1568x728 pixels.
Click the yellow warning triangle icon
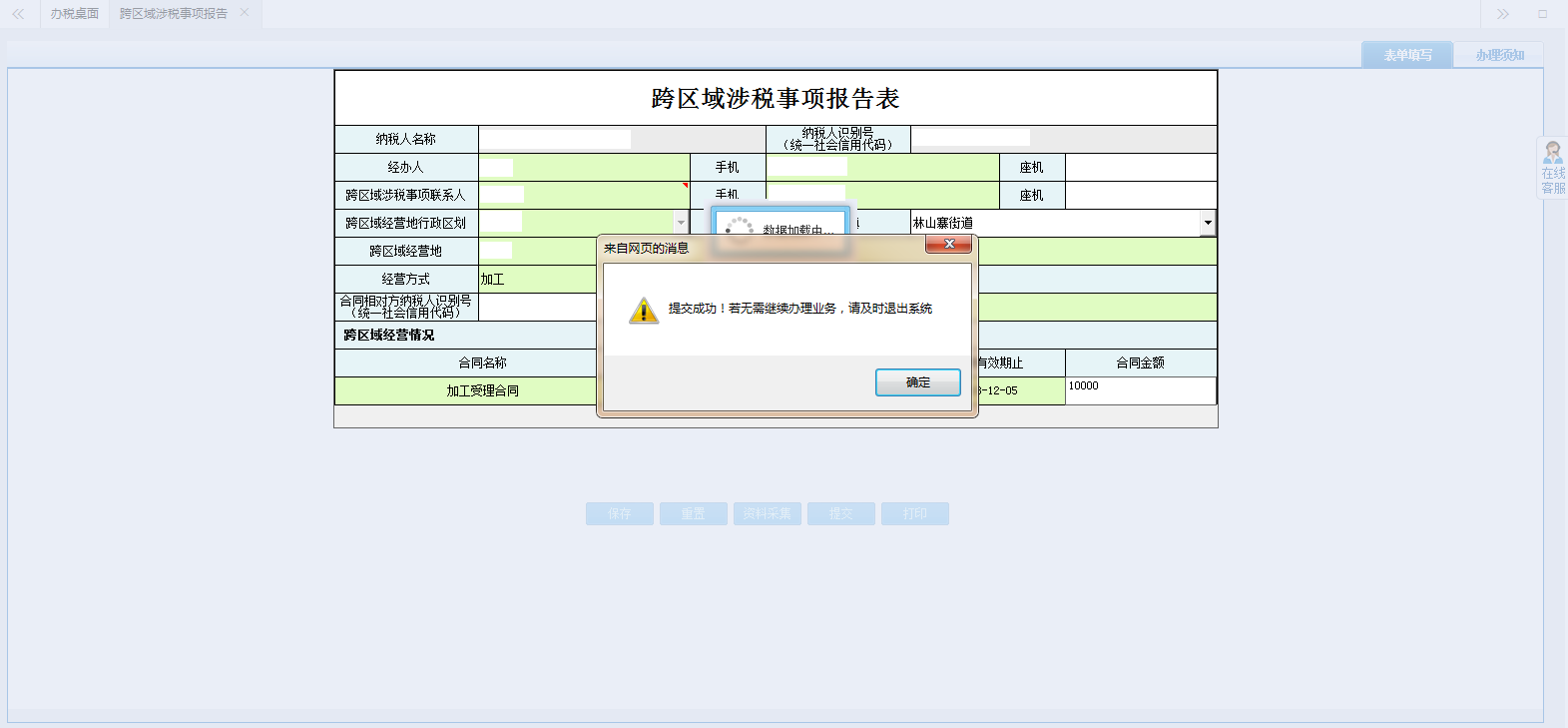click(x=643, y=311)
